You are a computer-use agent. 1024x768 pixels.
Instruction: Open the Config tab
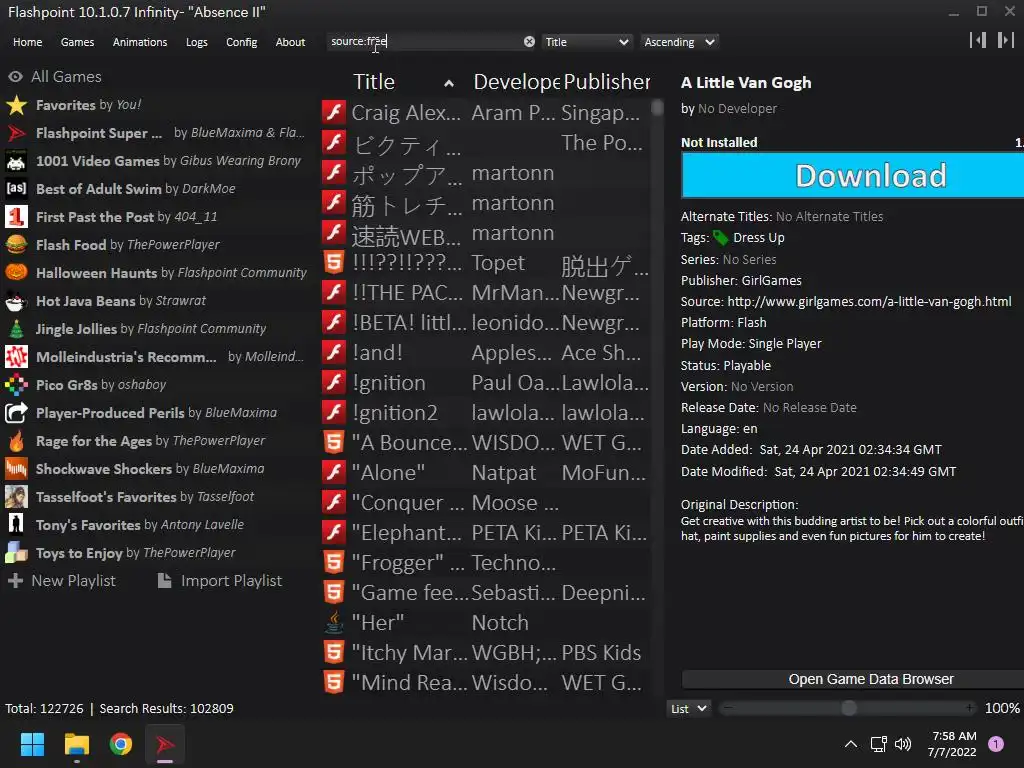coord(242,42)
